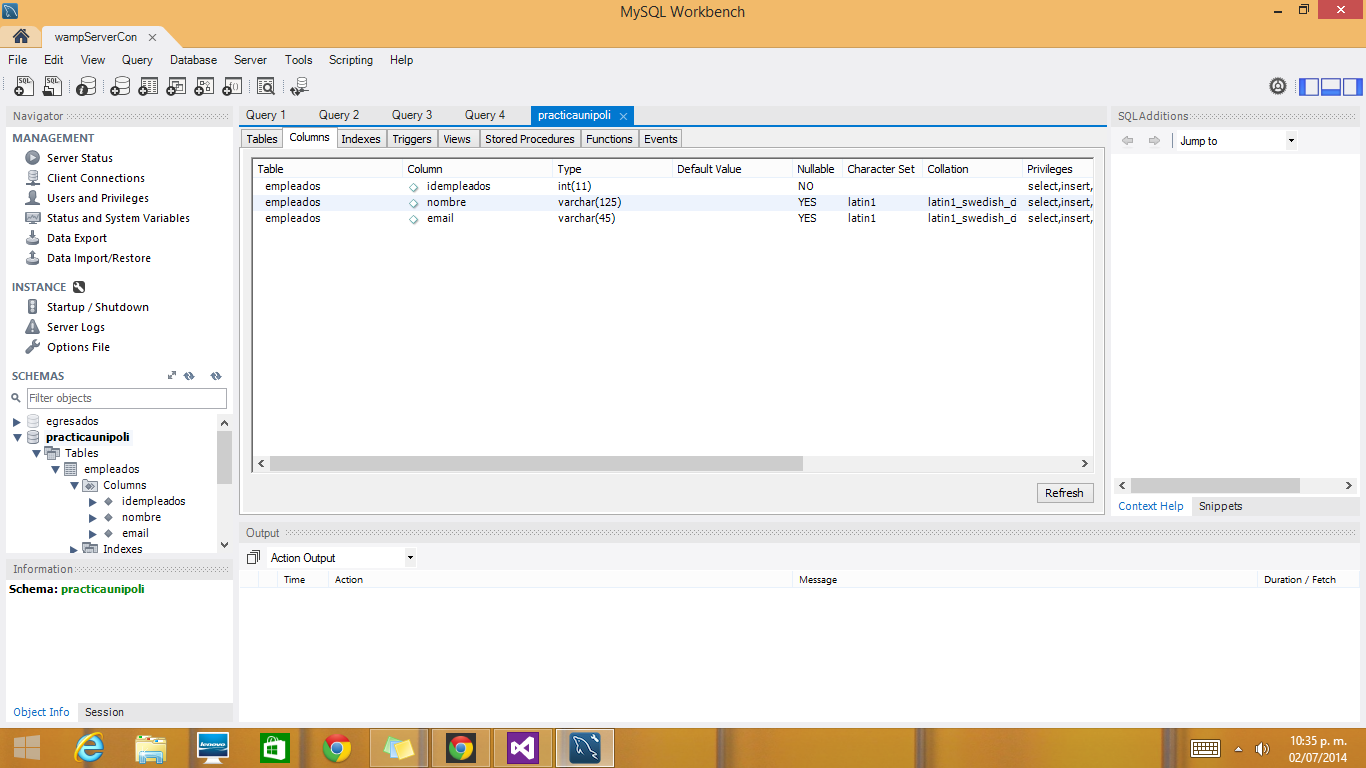This screenshot has width=1366, height=768.
Task: Refresh the schemas list
Action: [x=215, y=376]
